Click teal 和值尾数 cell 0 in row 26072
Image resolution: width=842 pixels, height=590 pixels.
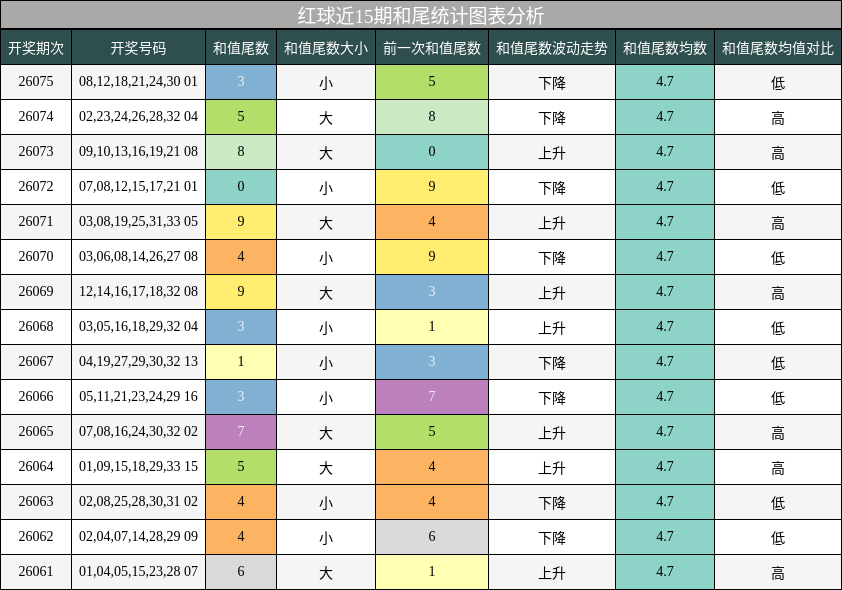coord(241,186)
